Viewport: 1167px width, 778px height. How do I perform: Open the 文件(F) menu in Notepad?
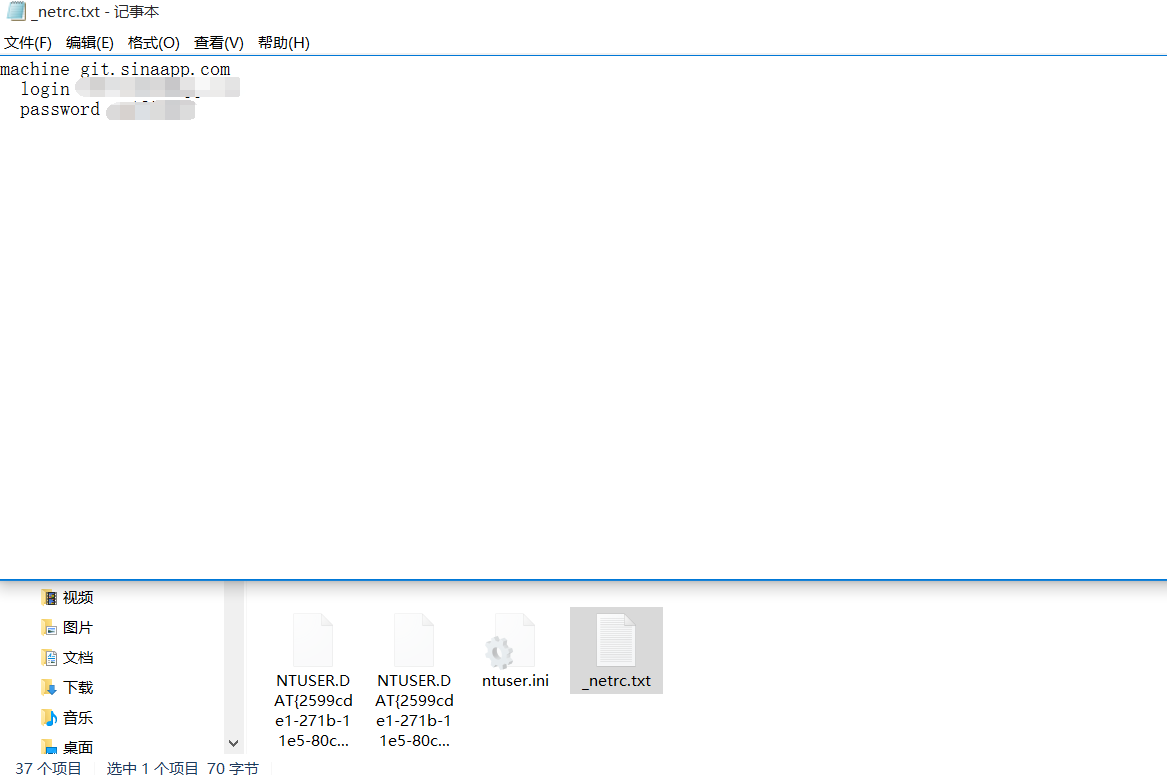pyautogui.click(x=28, y=43)
